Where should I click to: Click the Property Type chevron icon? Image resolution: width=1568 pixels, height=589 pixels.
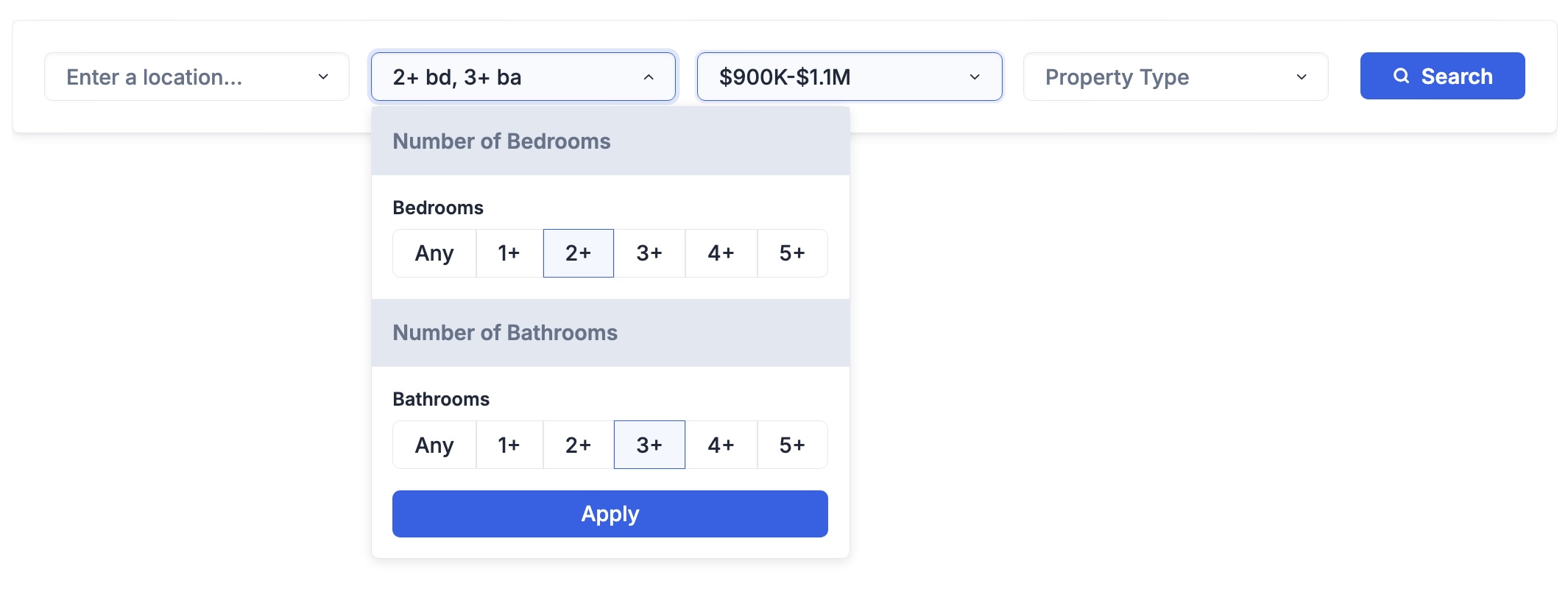point(1302,77)
